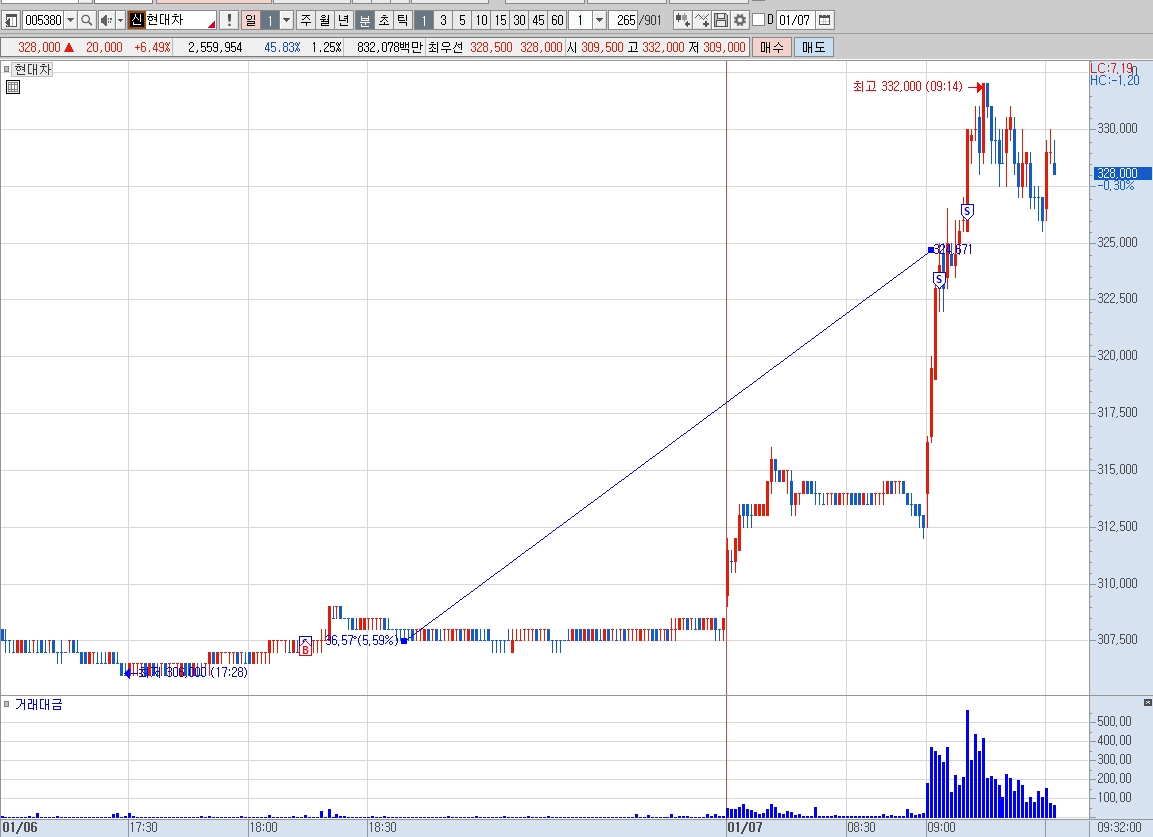The width and height of the screenshot is (1153, 837).
Task: Select the 30-minute interval button
Action: 520,20
